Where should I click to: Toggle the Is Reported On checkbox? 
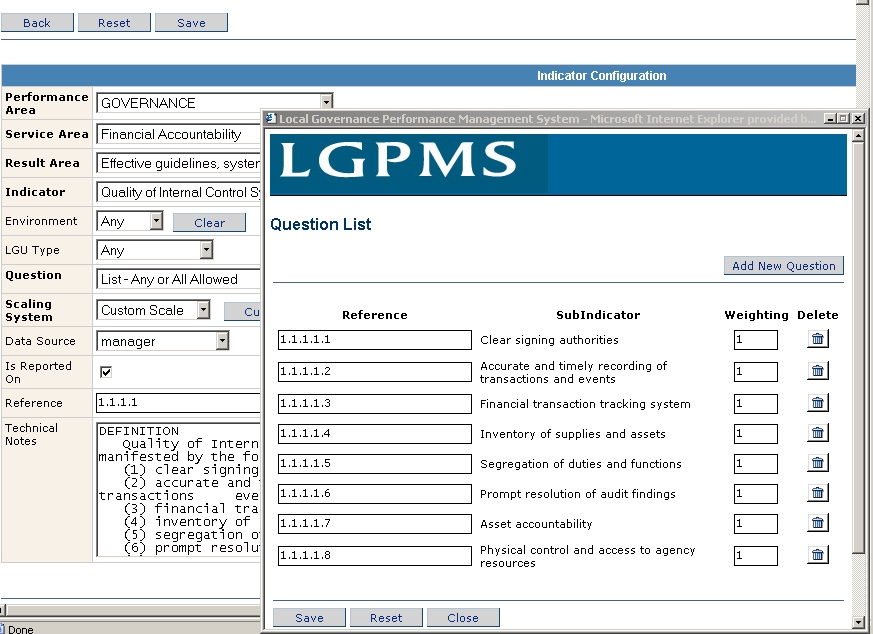tap(106, 372)
